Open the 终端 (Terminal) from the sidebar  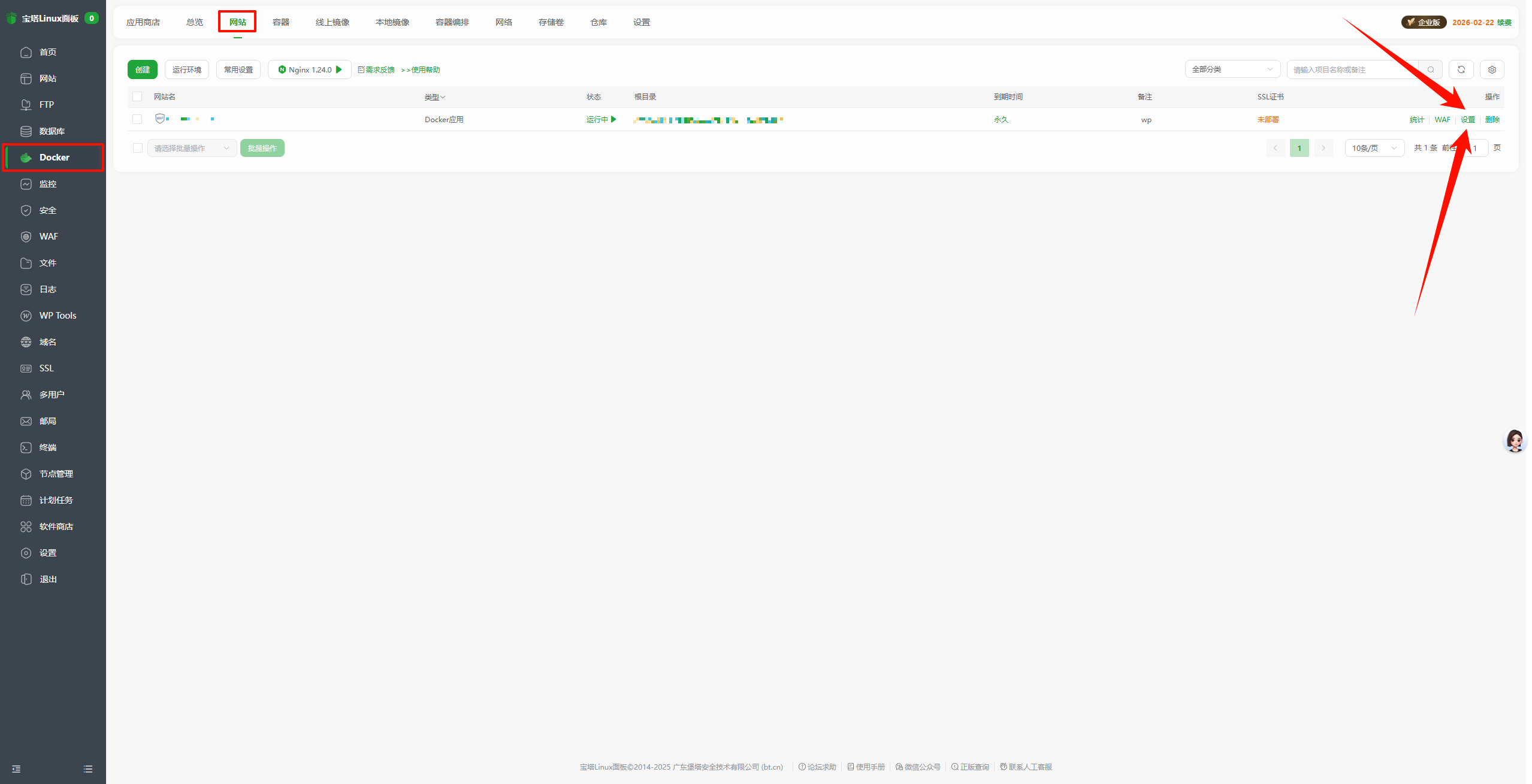coord(47,447)
